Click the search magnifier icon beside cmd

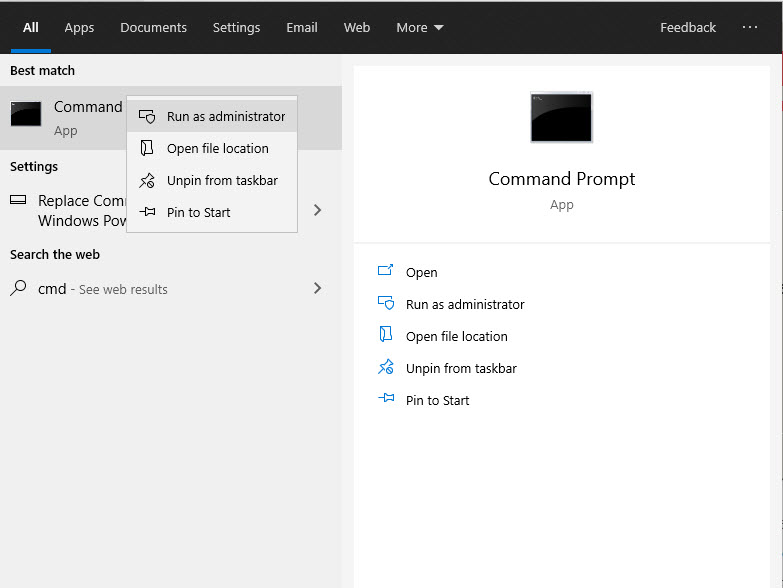click(x=18, y=289)
